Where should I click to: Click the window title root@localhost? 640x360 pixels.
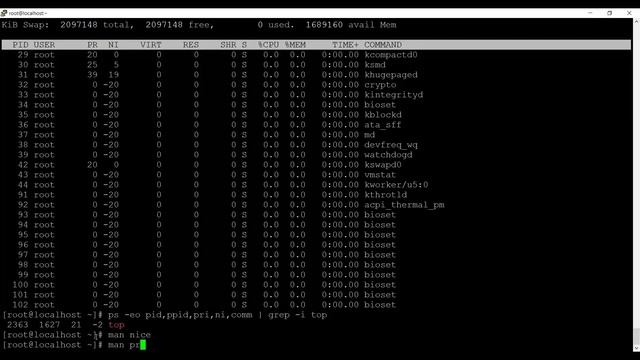pyautogui.click(x=27, y=13)
